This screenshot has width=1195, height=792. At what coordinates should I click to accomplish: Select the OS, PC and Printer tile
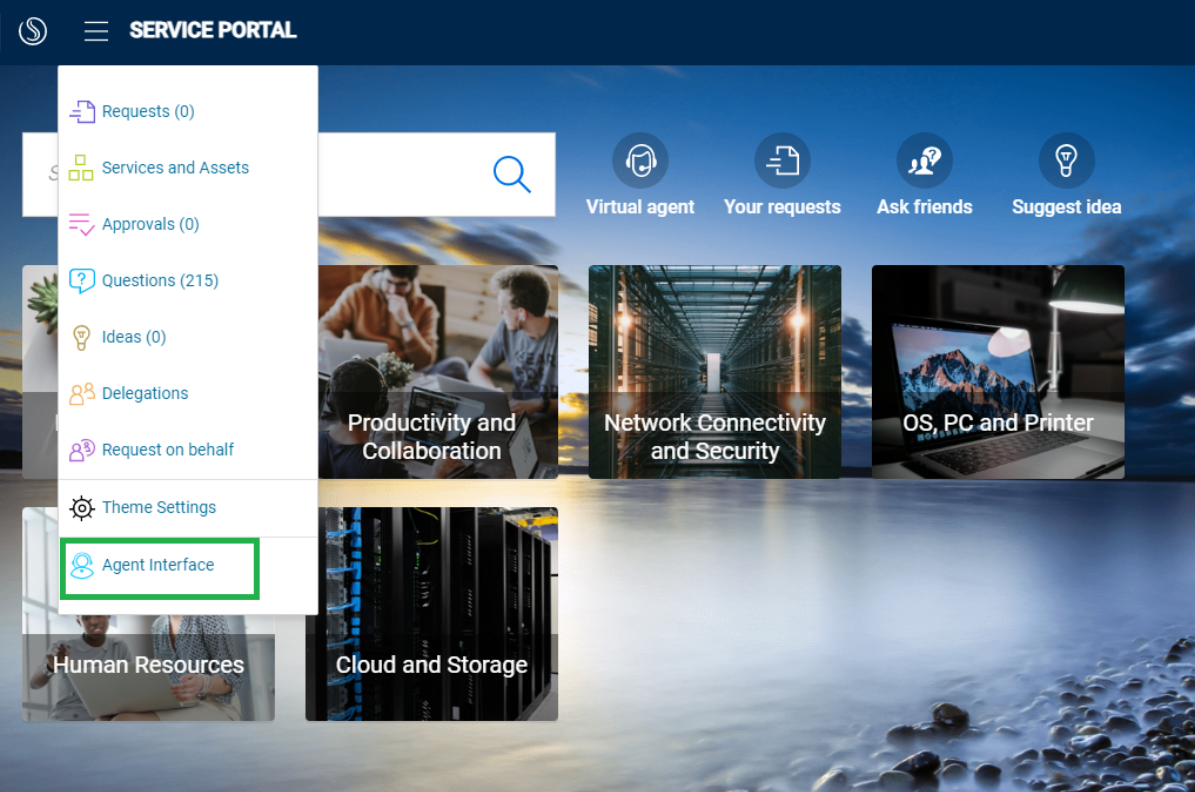[x=997, y=371]
